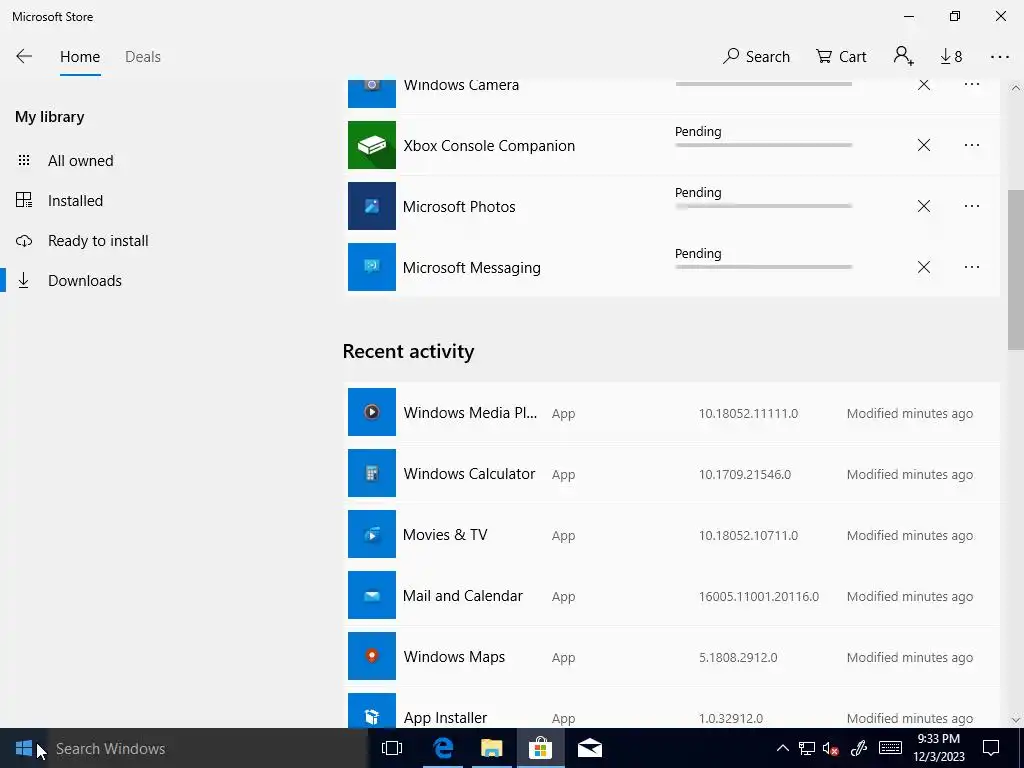The image size is (1024, 768).
Task: Click the Microsoft Messaging progress bar
Action: [763, 266]
